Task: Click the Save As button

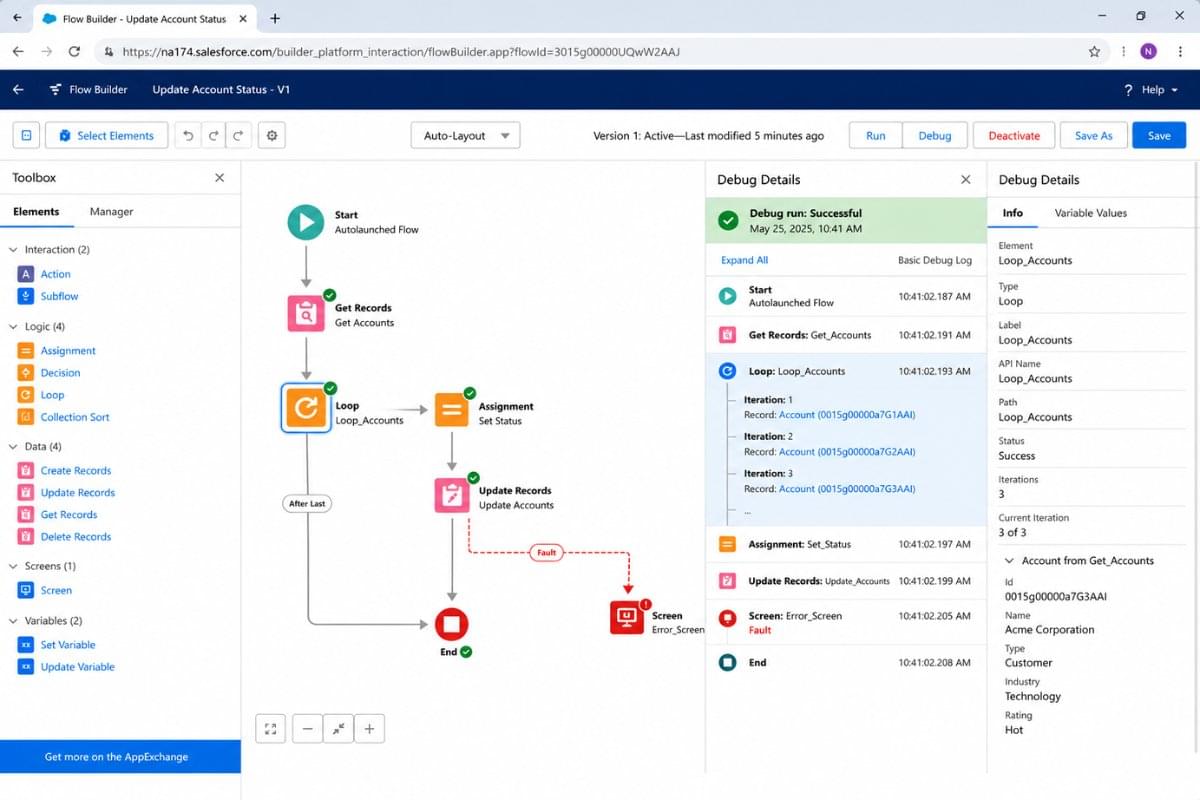Action: tap(1093, 136)
